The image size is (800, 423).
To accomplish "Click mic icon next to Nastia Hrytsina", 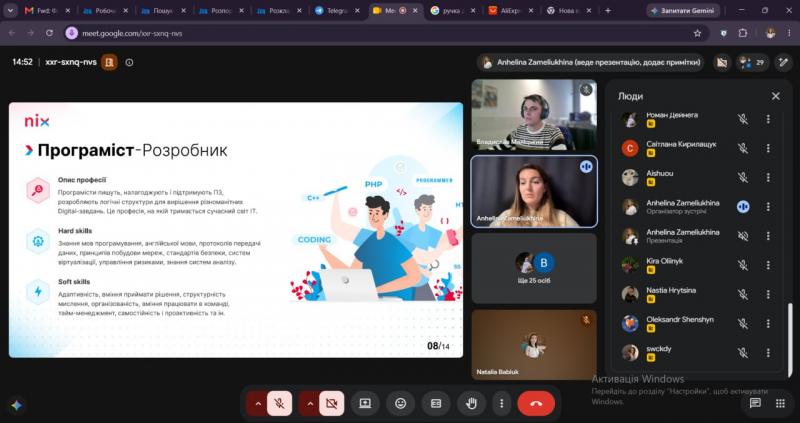I will point(743,294).
